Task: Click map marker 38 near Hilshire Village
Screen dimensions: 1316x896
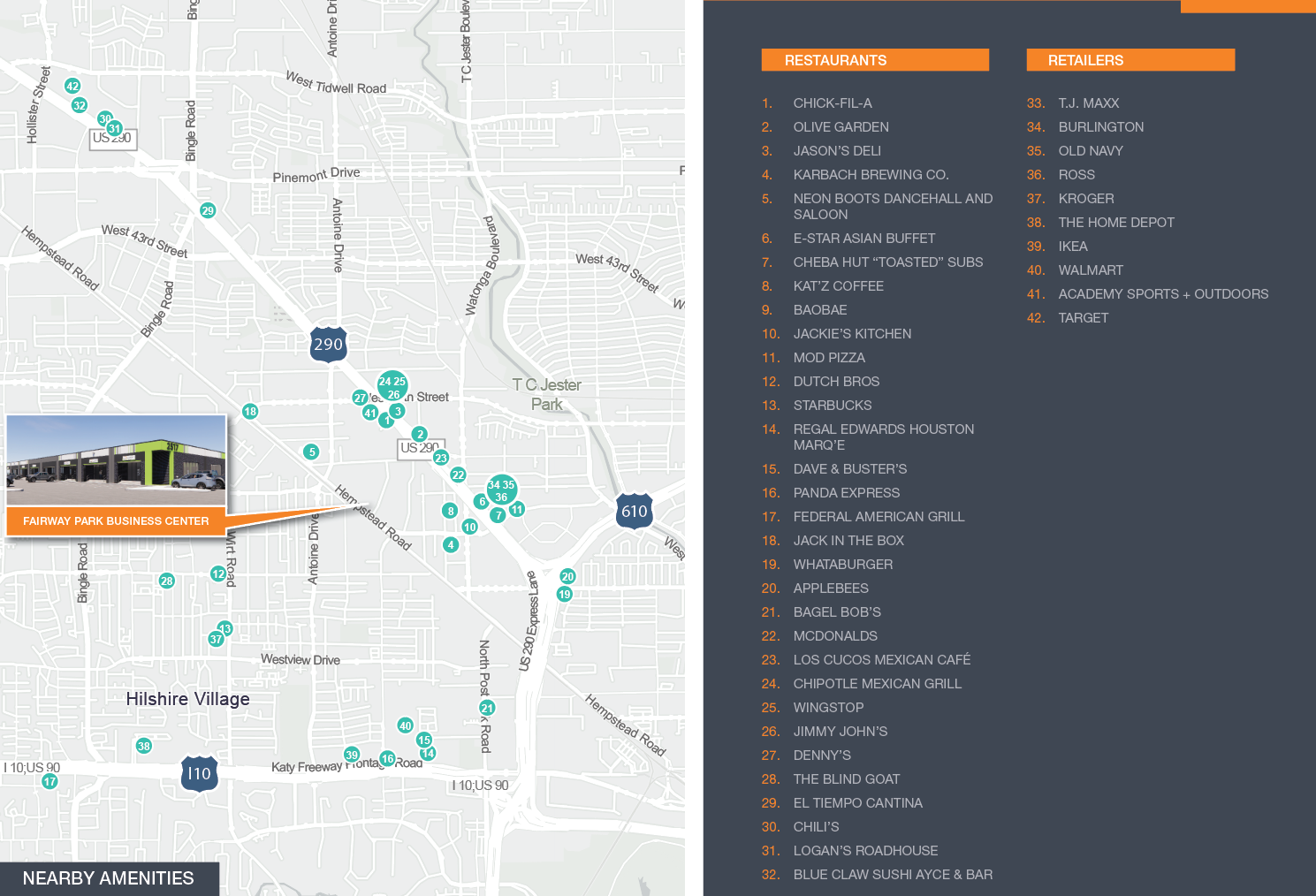Action: pos(144,746)
